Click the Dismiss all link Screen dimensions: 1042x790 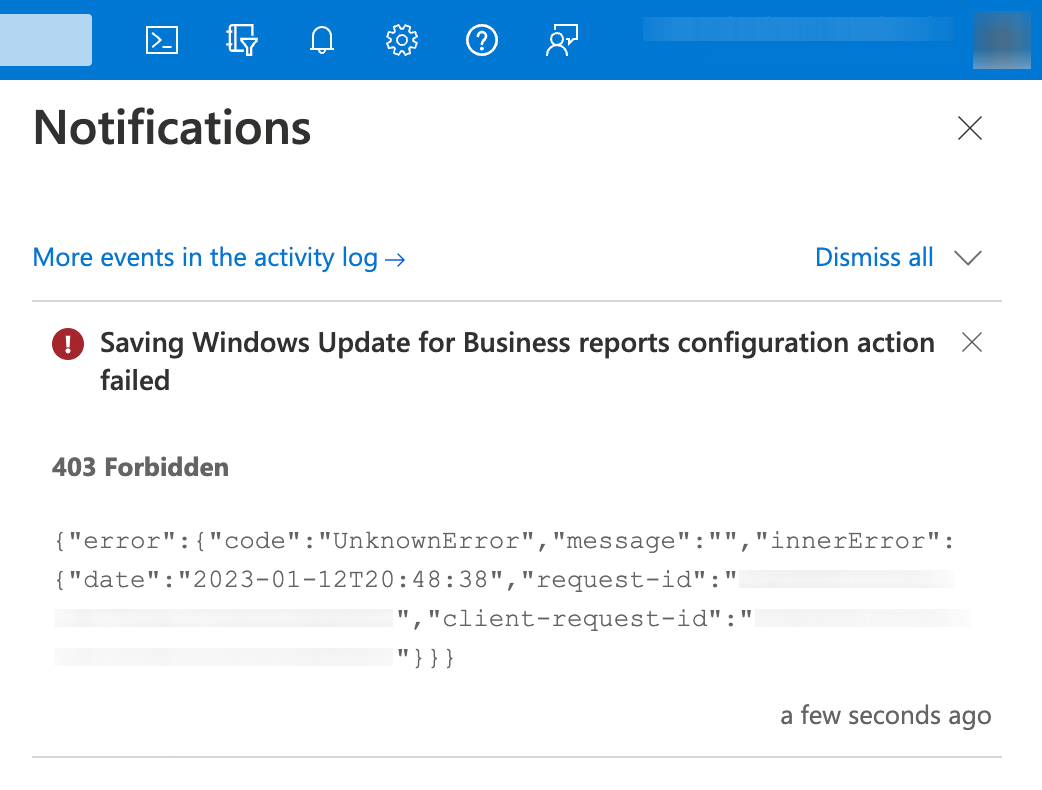874,257
